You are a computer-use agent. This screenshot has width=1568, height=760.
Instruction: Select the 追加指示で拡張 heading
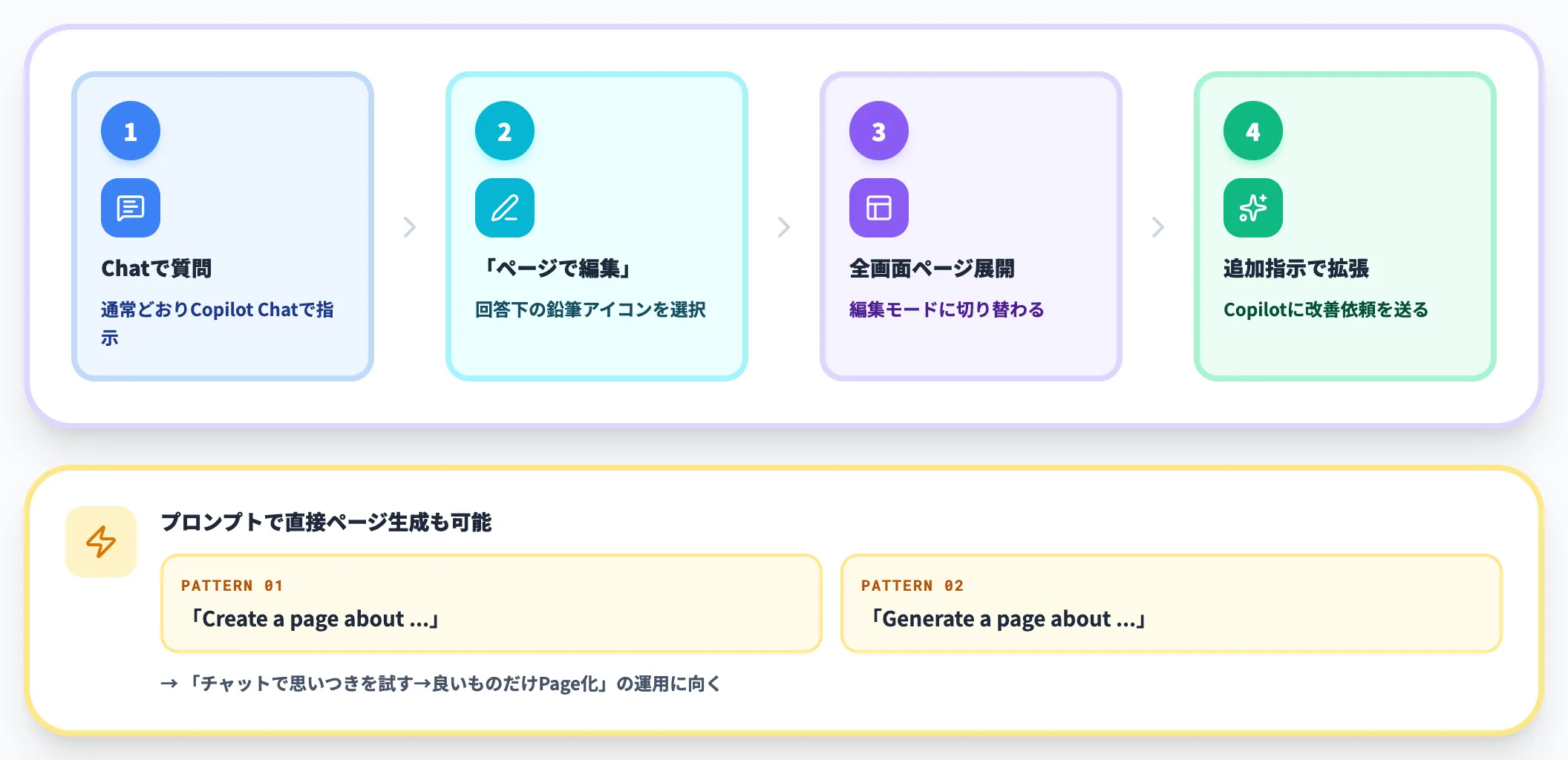tap(1296, 269)
